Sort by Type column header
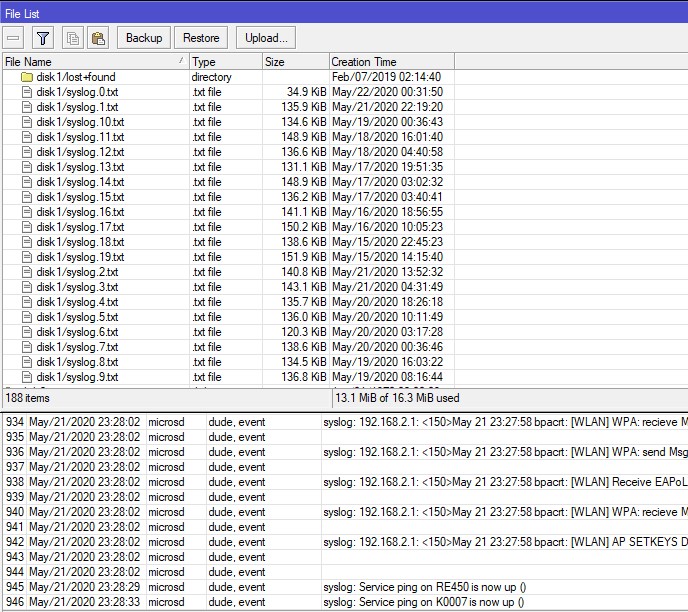Screen dimensions: 688x612 [226, 61]
